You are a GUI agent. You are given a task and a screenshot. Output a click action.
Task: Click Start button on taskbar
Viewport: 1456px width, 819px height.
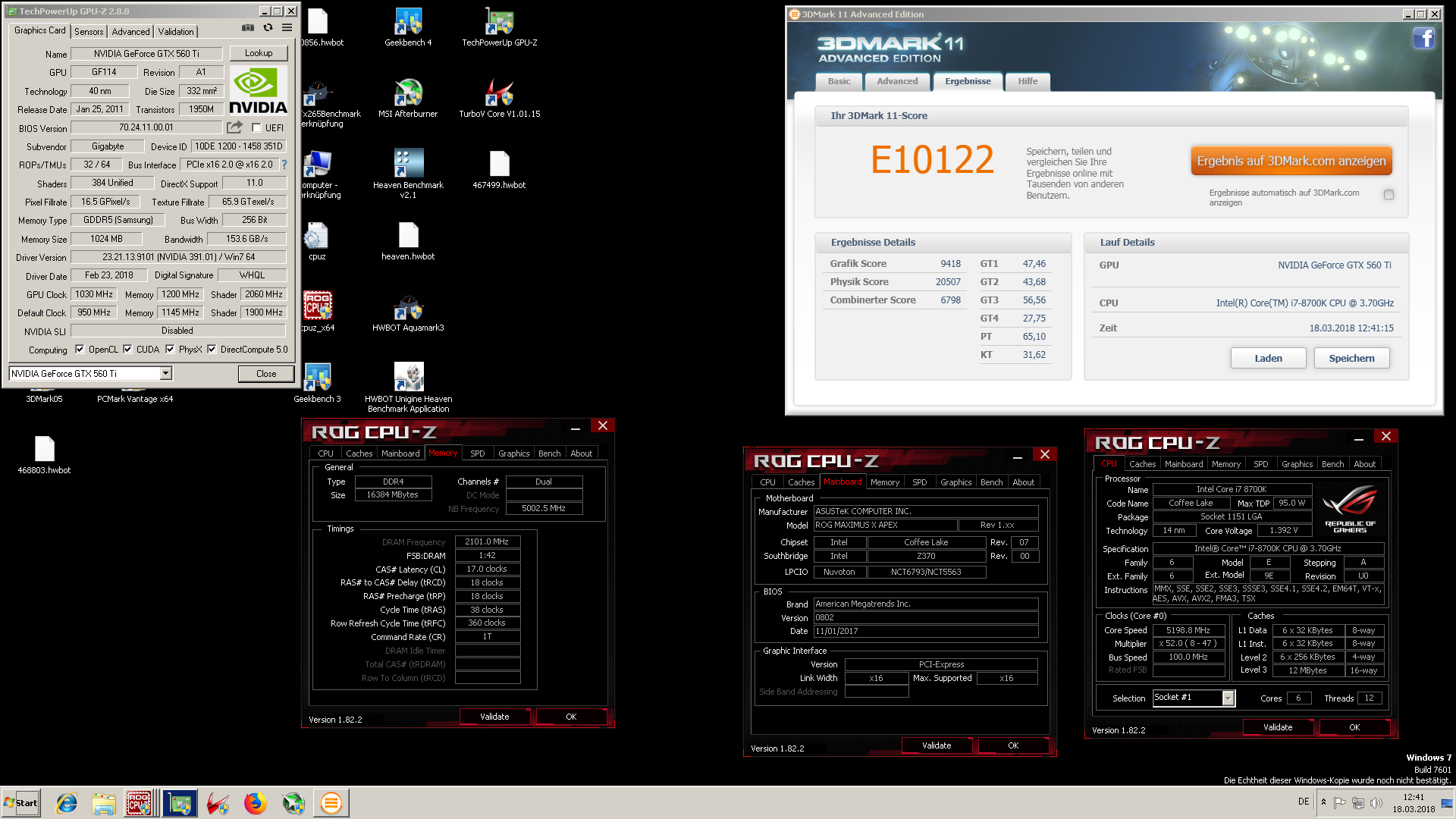[21, 803]
